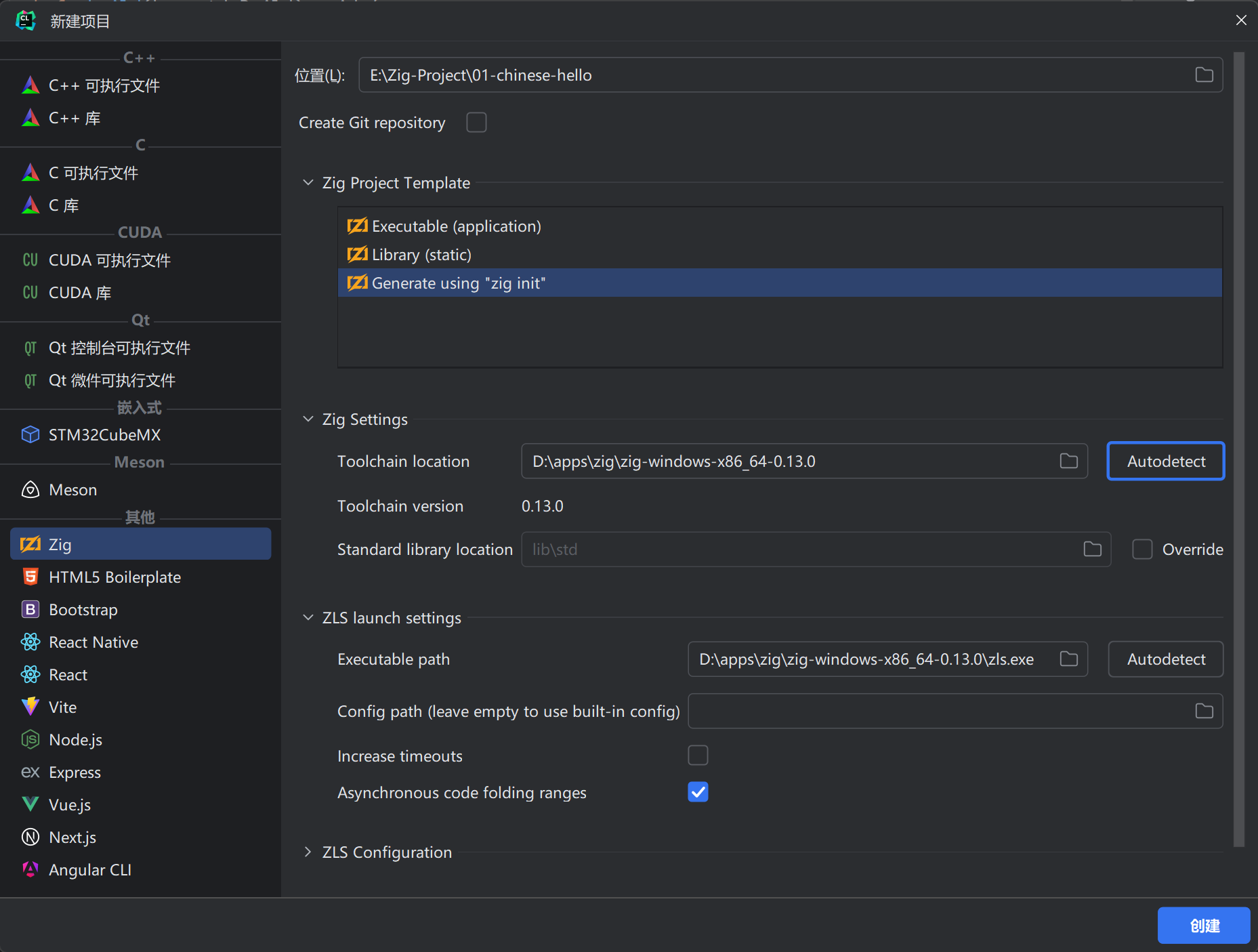Choose the Library (static) template
Screen dimensions: 1258x952
421,255
